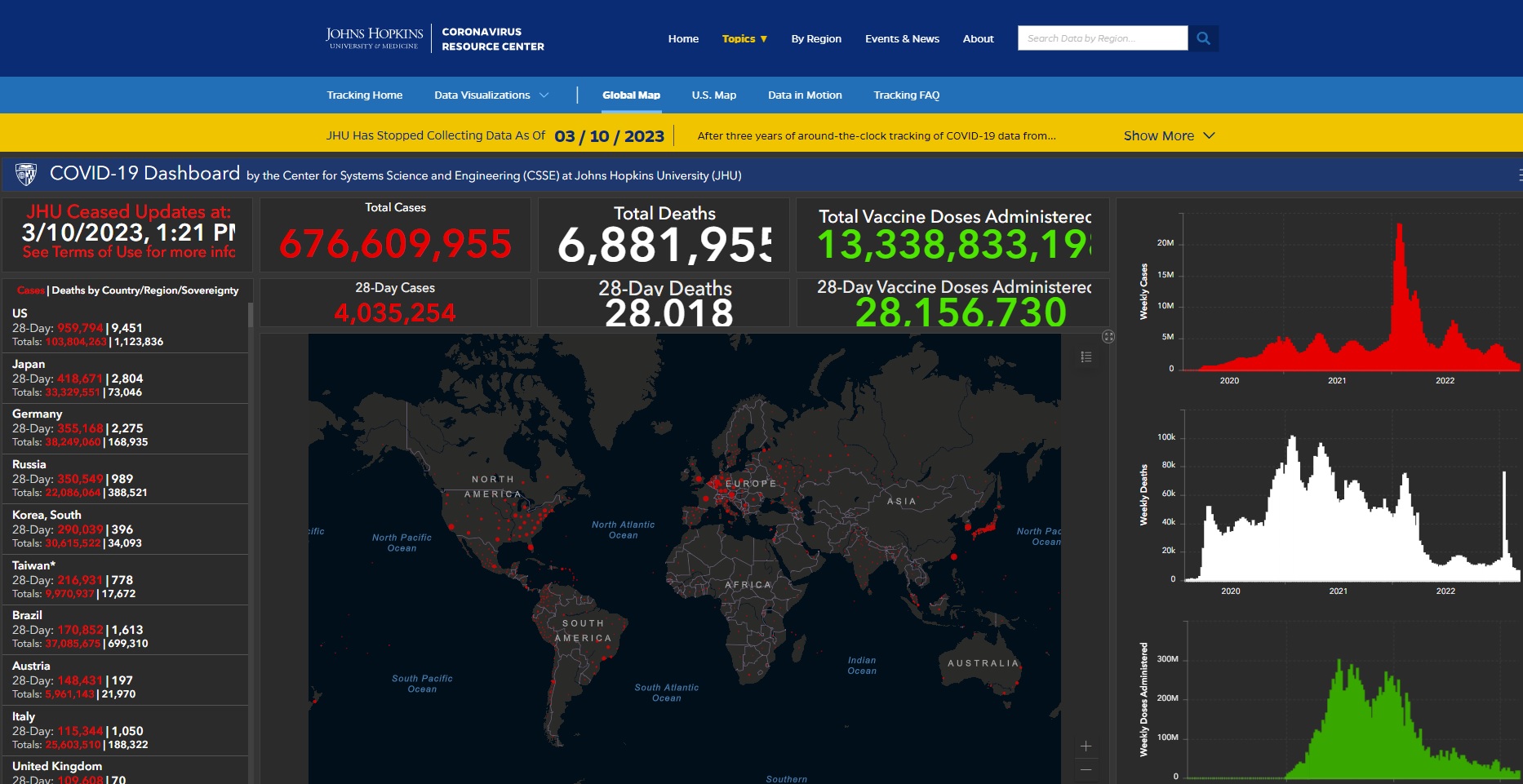1523x784 pixels.
Task: Click the search magnifier icon
Action: [1203, 38]
